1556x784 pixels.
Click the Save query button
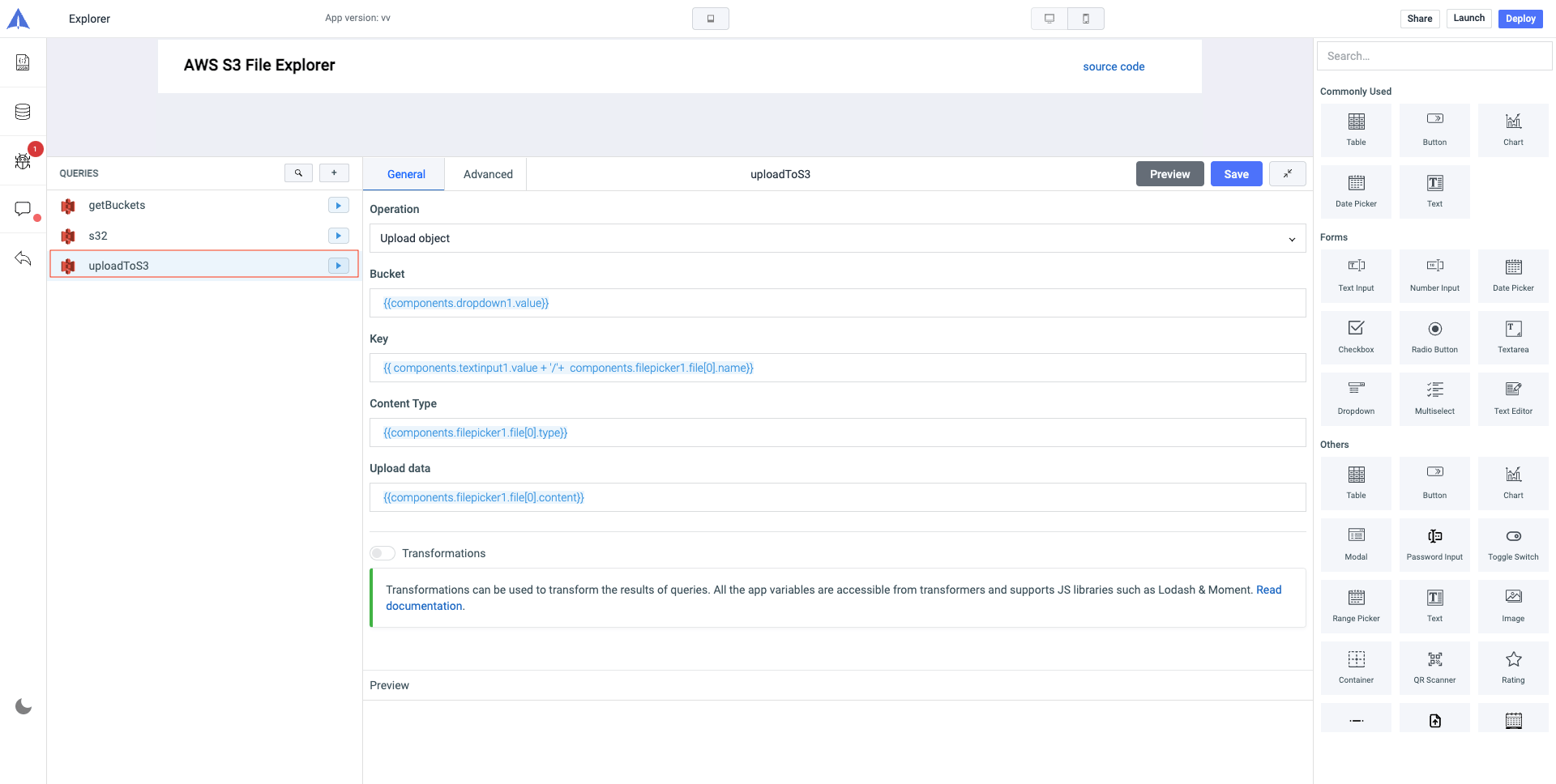coord(1236,174)
